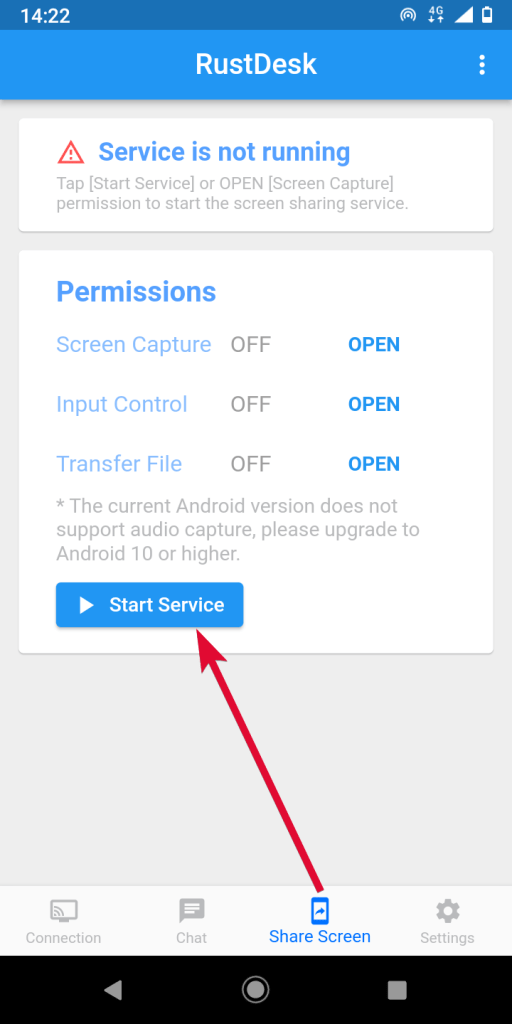Image resolution: width=512 pixels, height=1024 pixels.
Task: Tap the Share Screen phone icon
Action: click(319, 910)
